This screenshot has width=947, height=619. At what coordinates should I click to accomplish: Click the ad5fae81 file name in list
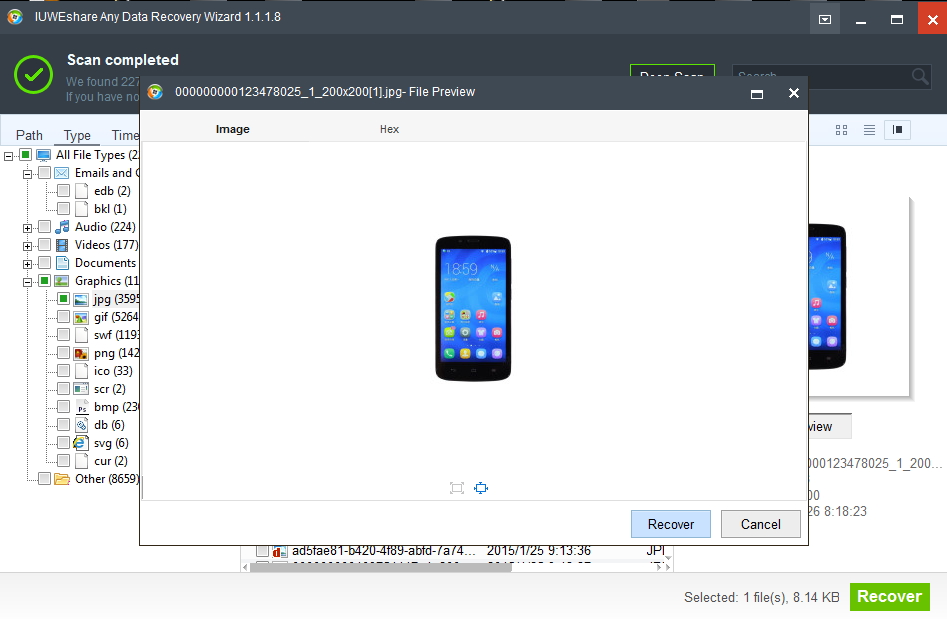(384, 551)
